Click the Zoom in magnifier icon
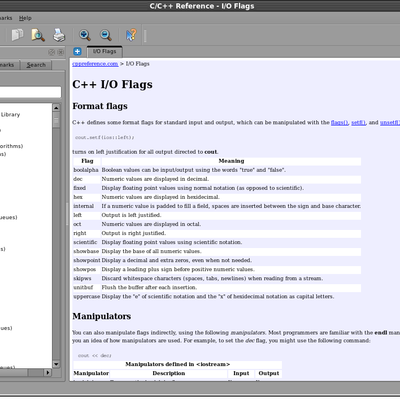 85,35
